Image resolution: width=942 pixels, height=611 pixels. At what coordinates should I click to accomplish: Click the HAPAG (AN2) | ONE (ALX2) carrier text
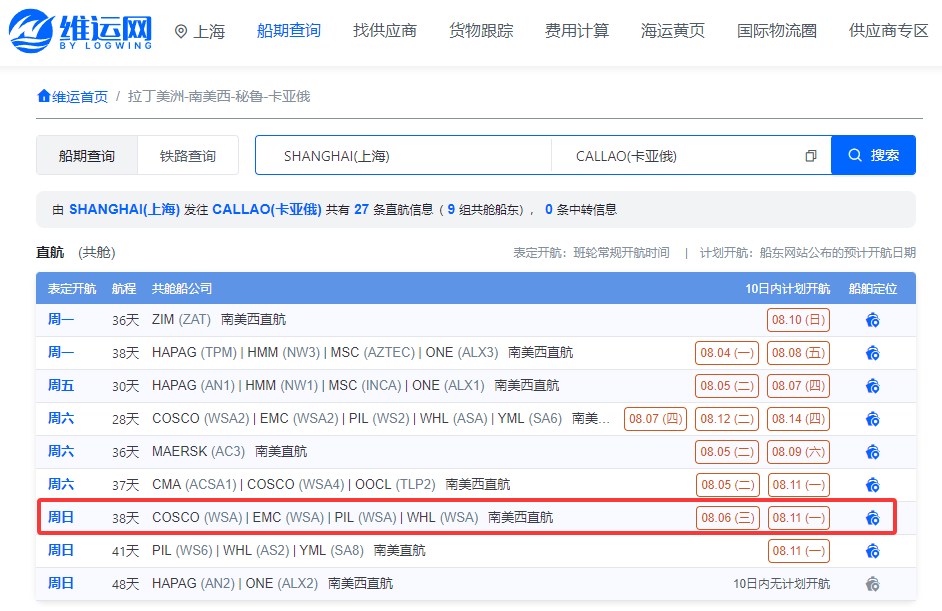point(235,583)
